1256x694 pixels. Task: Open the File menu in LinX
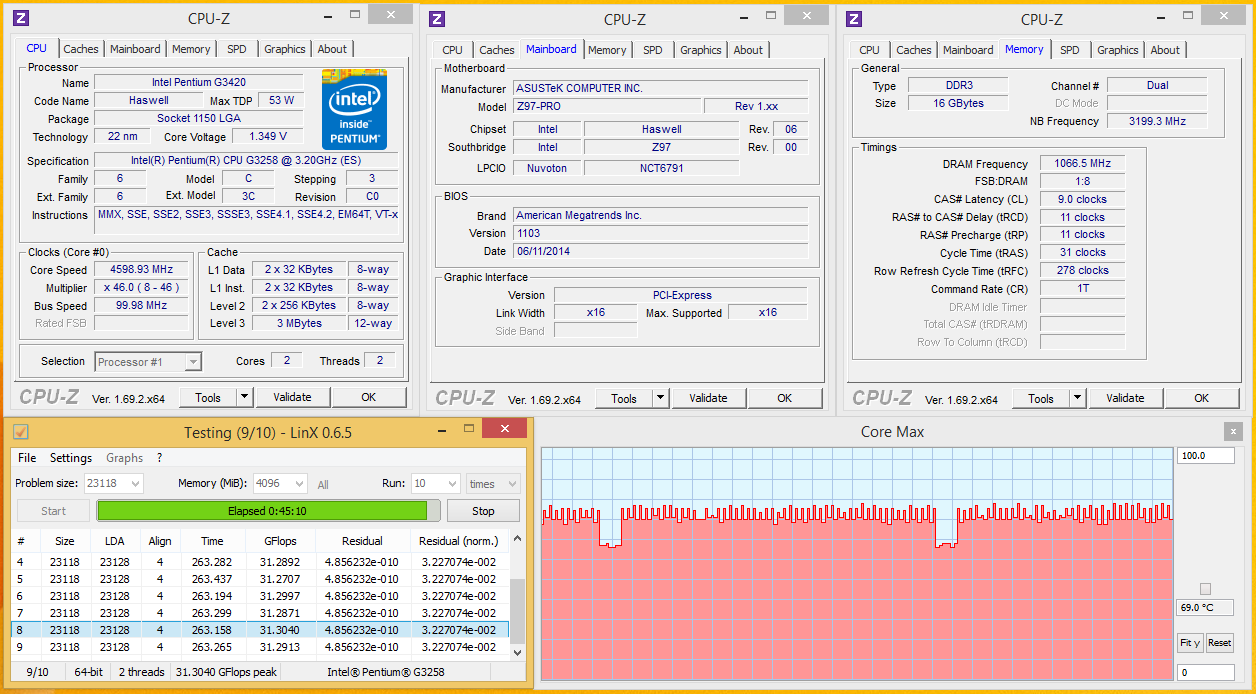pyautogui.click(x=27, y=458)
